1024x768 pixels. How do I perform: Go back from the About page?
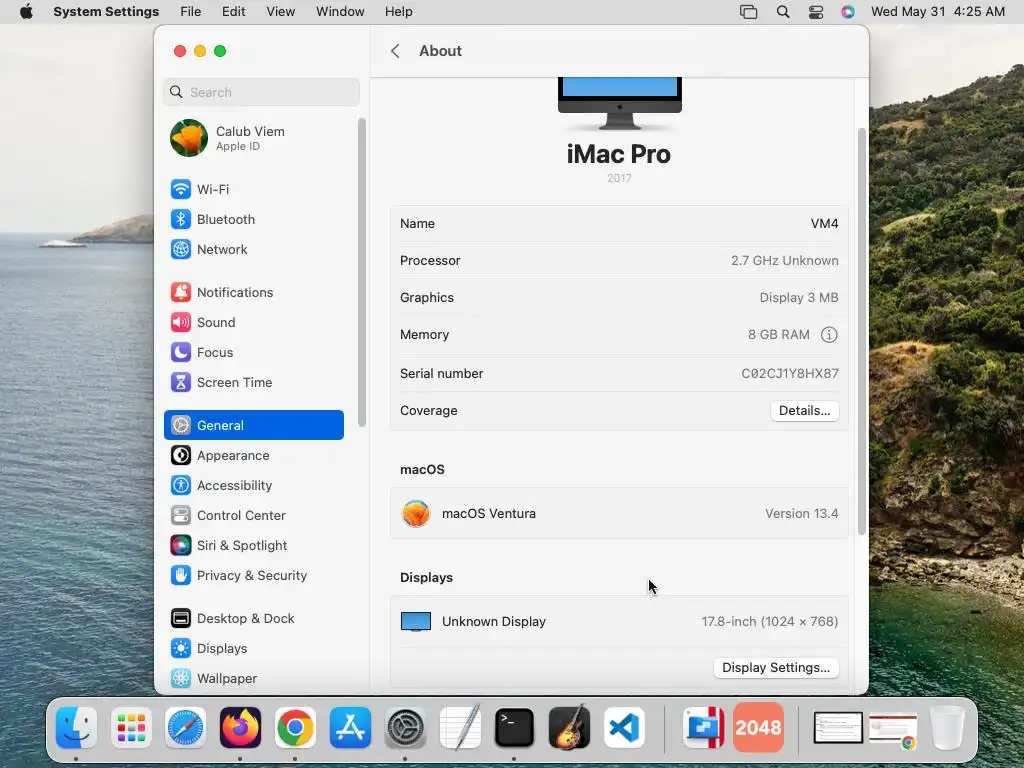[395, 51]
